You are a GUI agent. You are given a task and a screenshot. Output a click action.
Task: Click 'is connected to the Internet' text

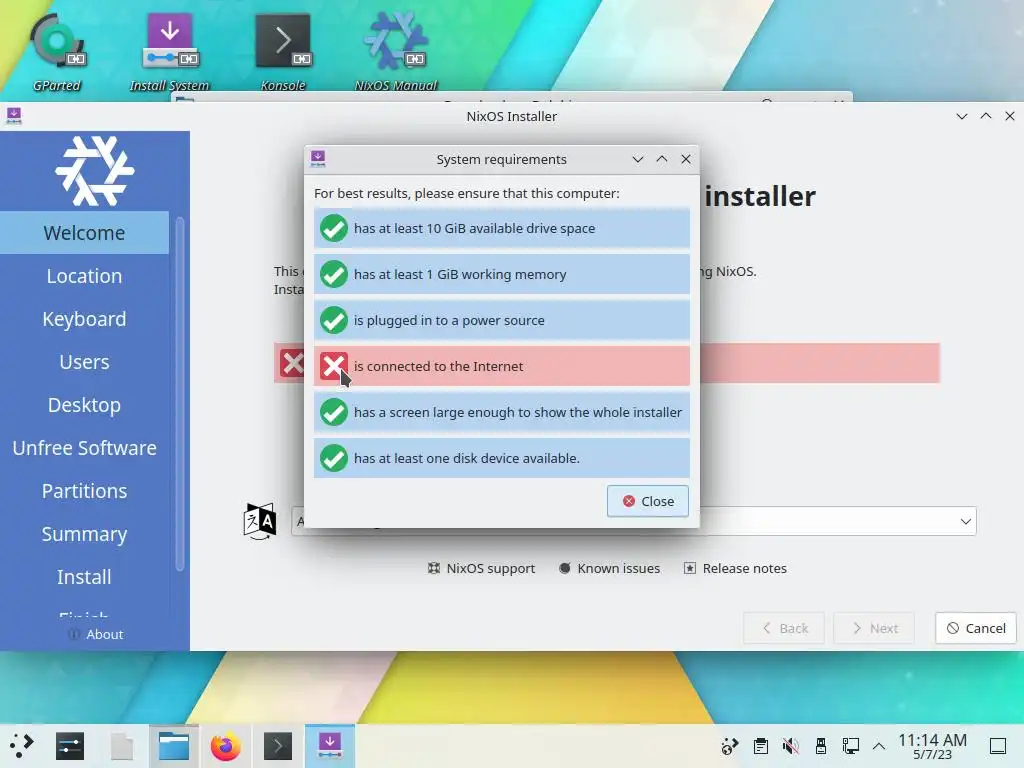pyautogui.click(x=438, y=366)
